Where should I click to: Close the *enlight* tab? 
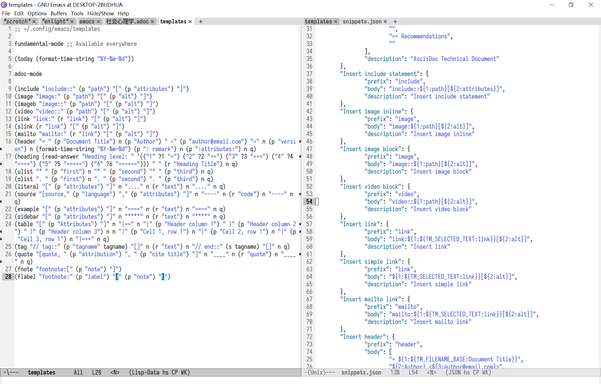[x=72, y=21]
